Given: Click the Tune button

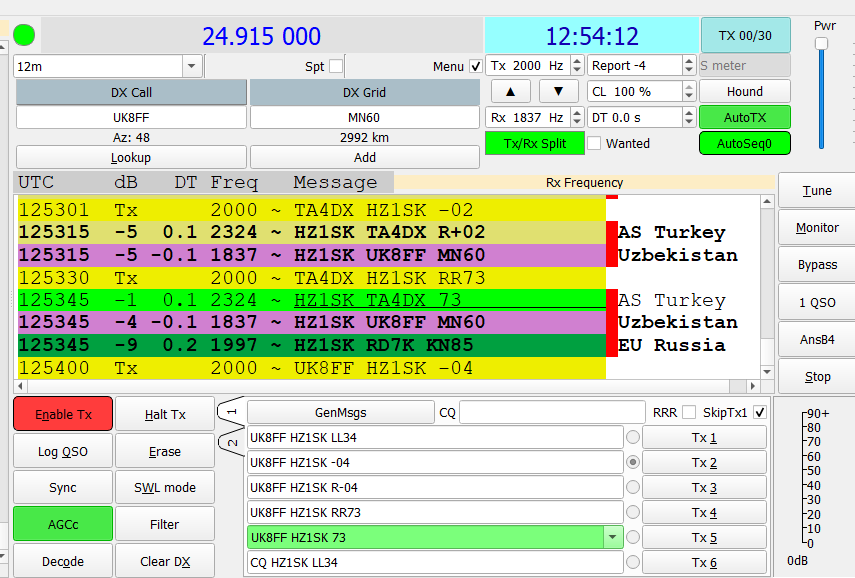Looking at the screenshot, I should point(817,190).
